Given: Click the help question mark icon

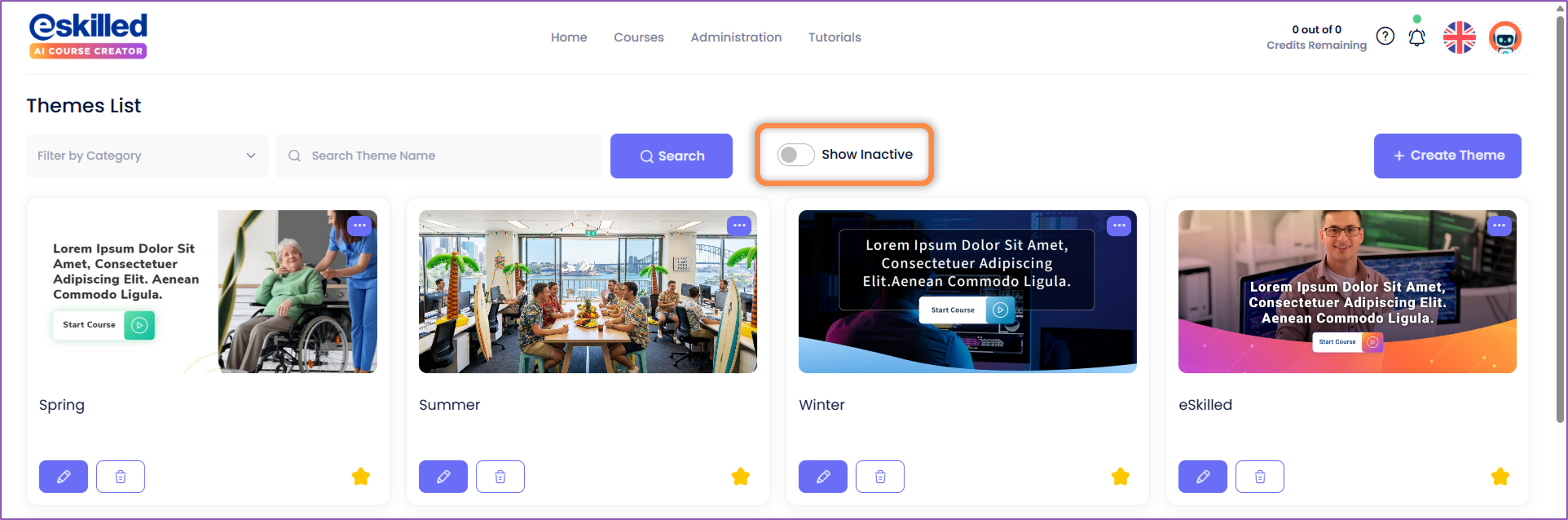Looking at the screenshot, I should (x=1385, y=37).
